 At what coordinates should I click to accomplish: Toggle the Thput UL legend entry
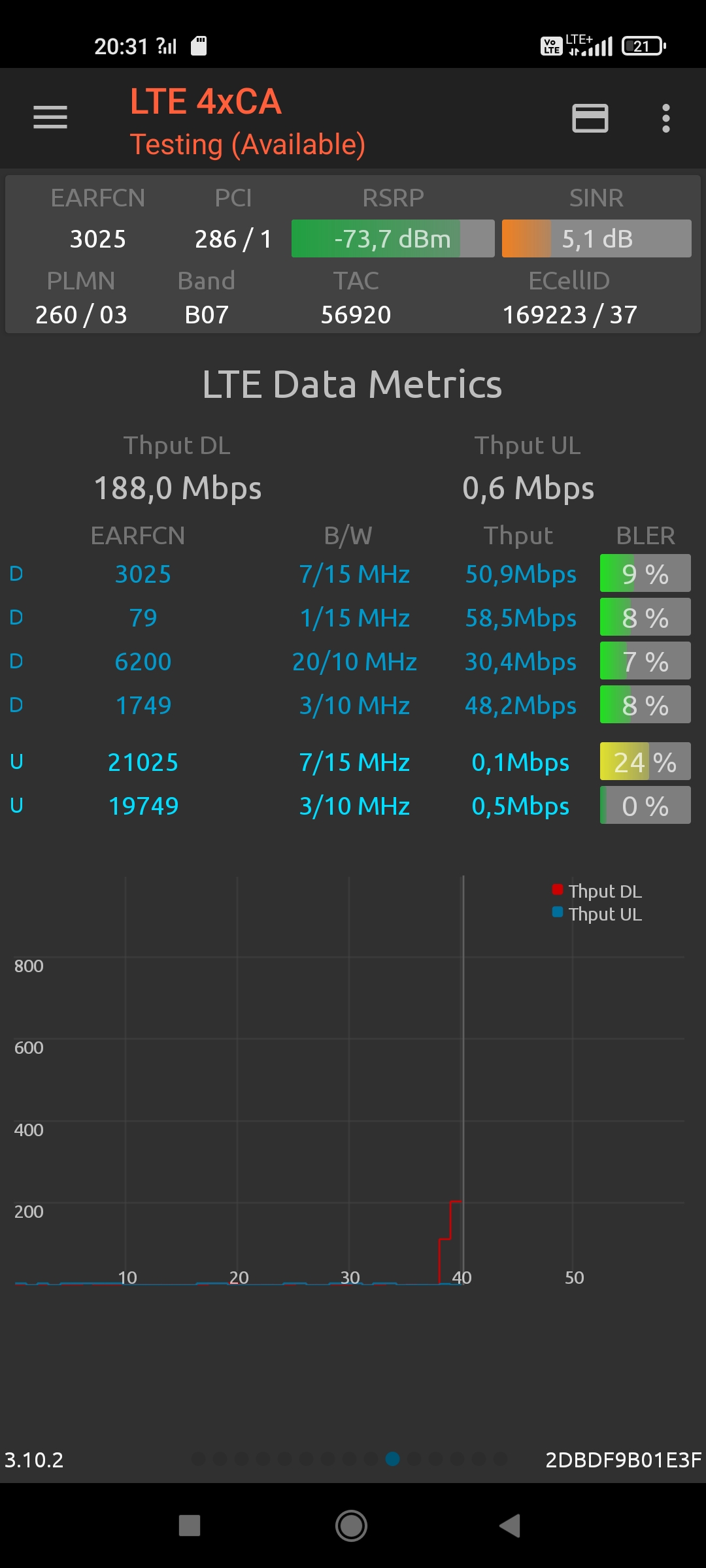597,914
